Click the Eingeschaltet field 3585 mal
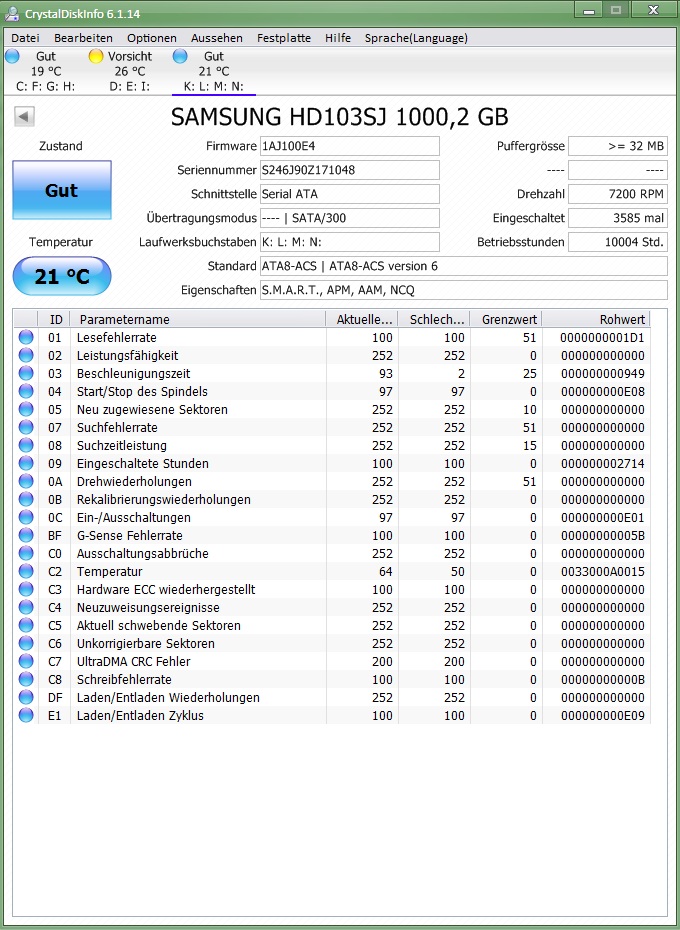 coord(618,218)
